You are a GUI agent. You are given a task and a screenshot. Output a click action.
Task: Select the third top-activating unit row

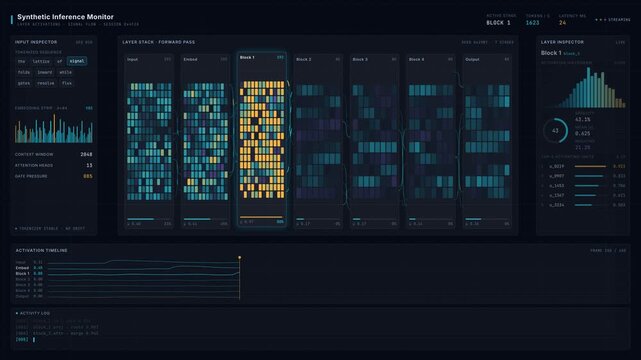[x=583, y=186]
